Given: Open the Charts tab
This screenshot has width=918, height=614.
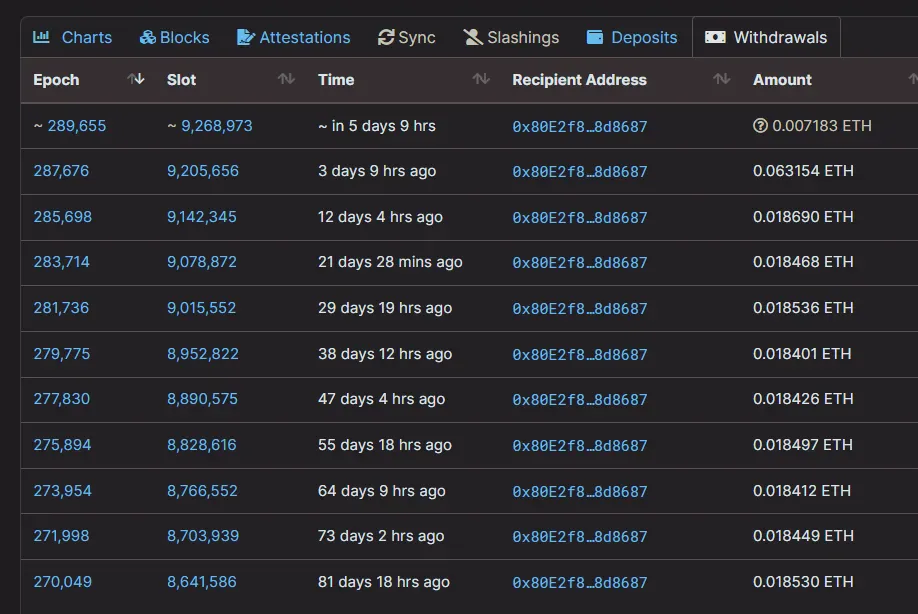Looking at the screenshot, I should [x=73, y=37].
